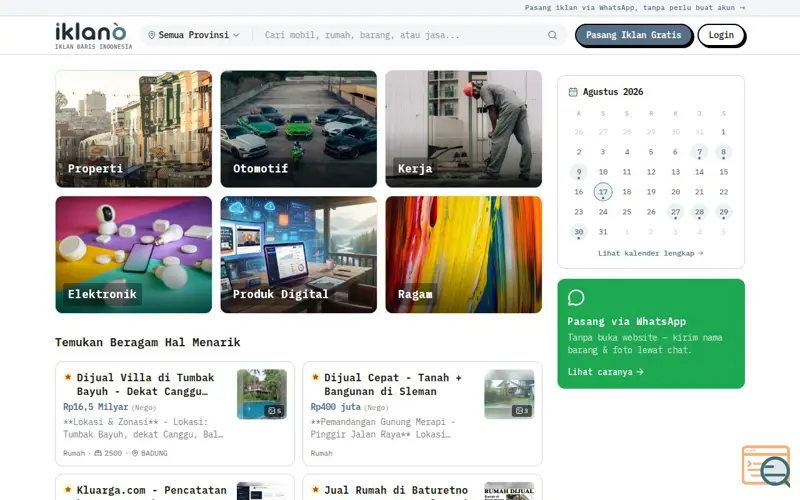This screenshot has width=800, height=500.
Task: Open the Produk Digital category tile
Action: click(x=298, y=255)
